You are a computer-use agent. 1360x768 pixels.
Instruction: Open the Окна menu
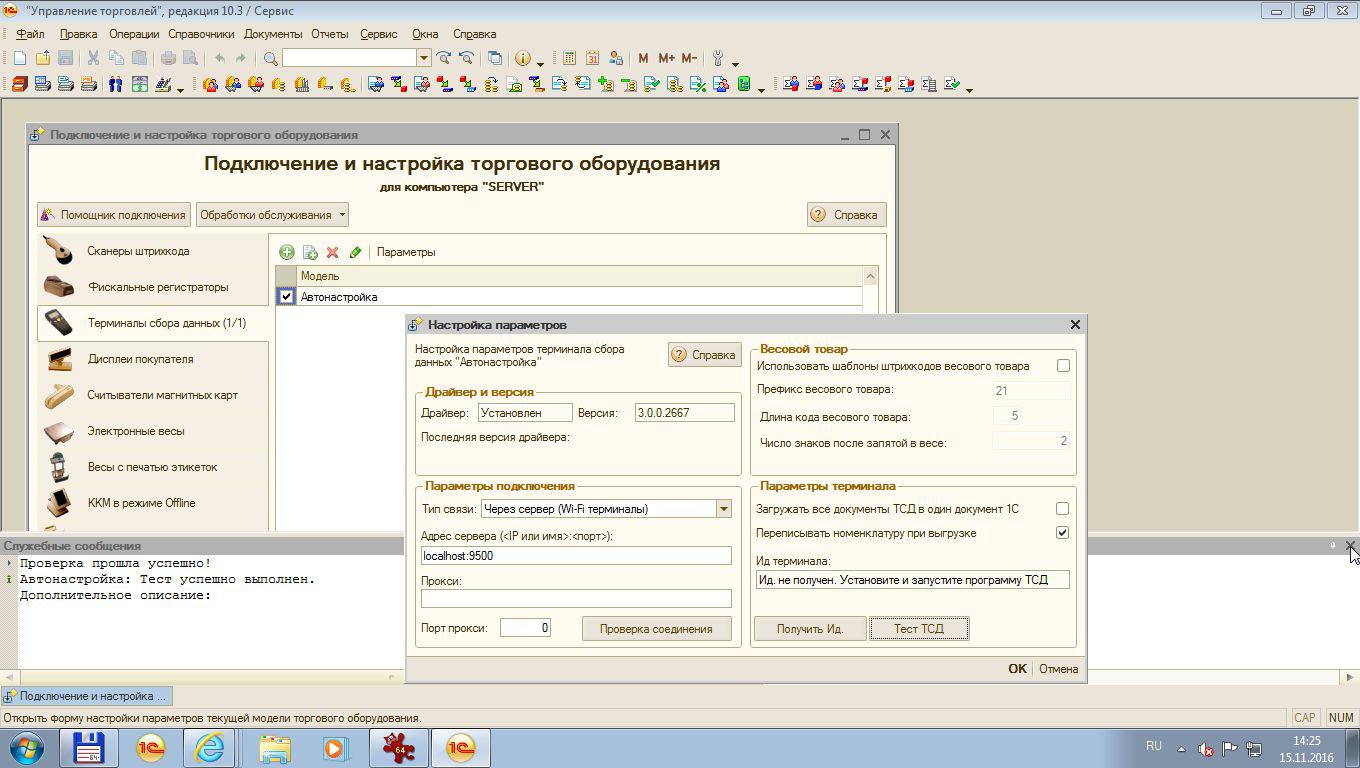click(x=425, y=34)
